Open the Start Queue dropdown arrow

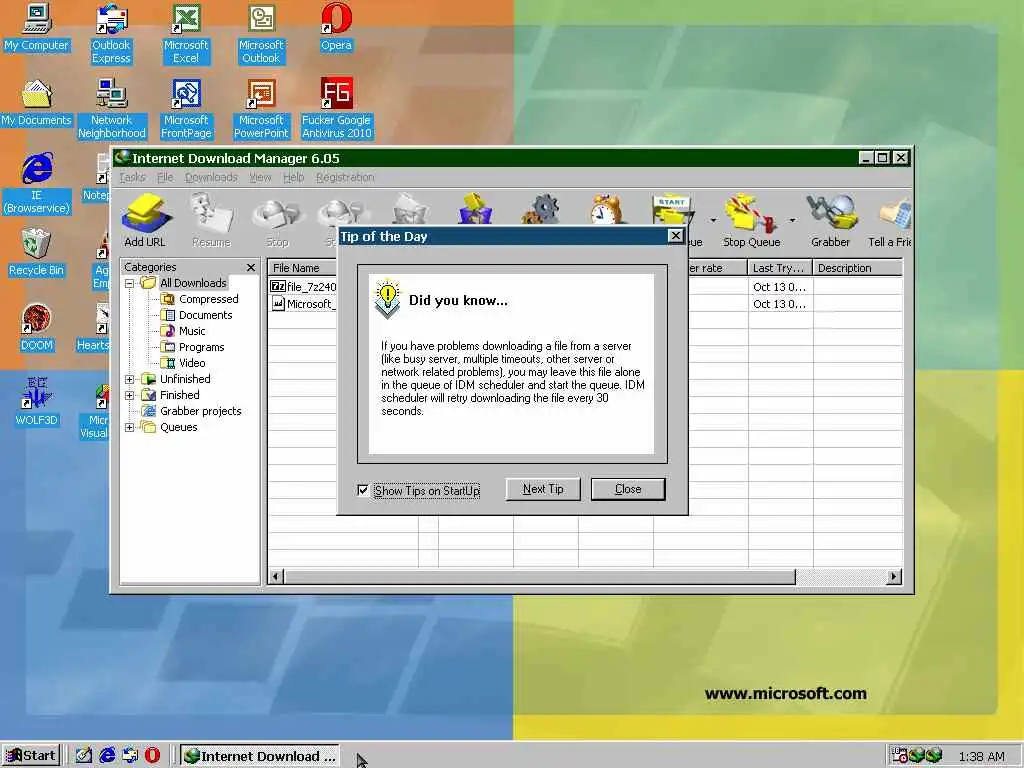coord(713,221)
